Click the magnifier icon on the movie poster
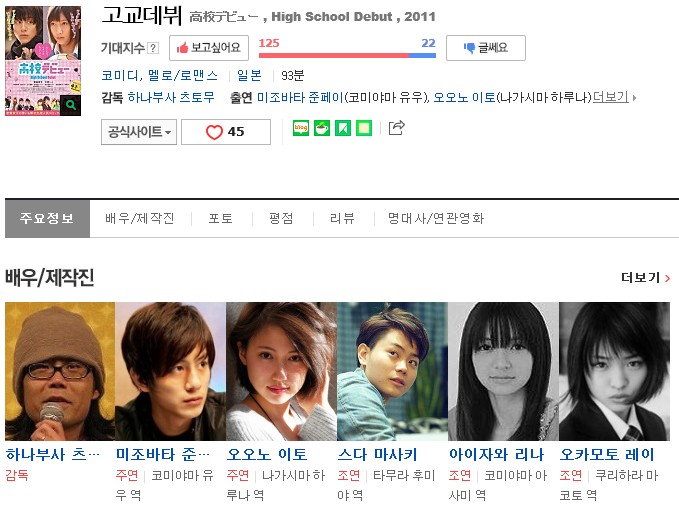 71,105
